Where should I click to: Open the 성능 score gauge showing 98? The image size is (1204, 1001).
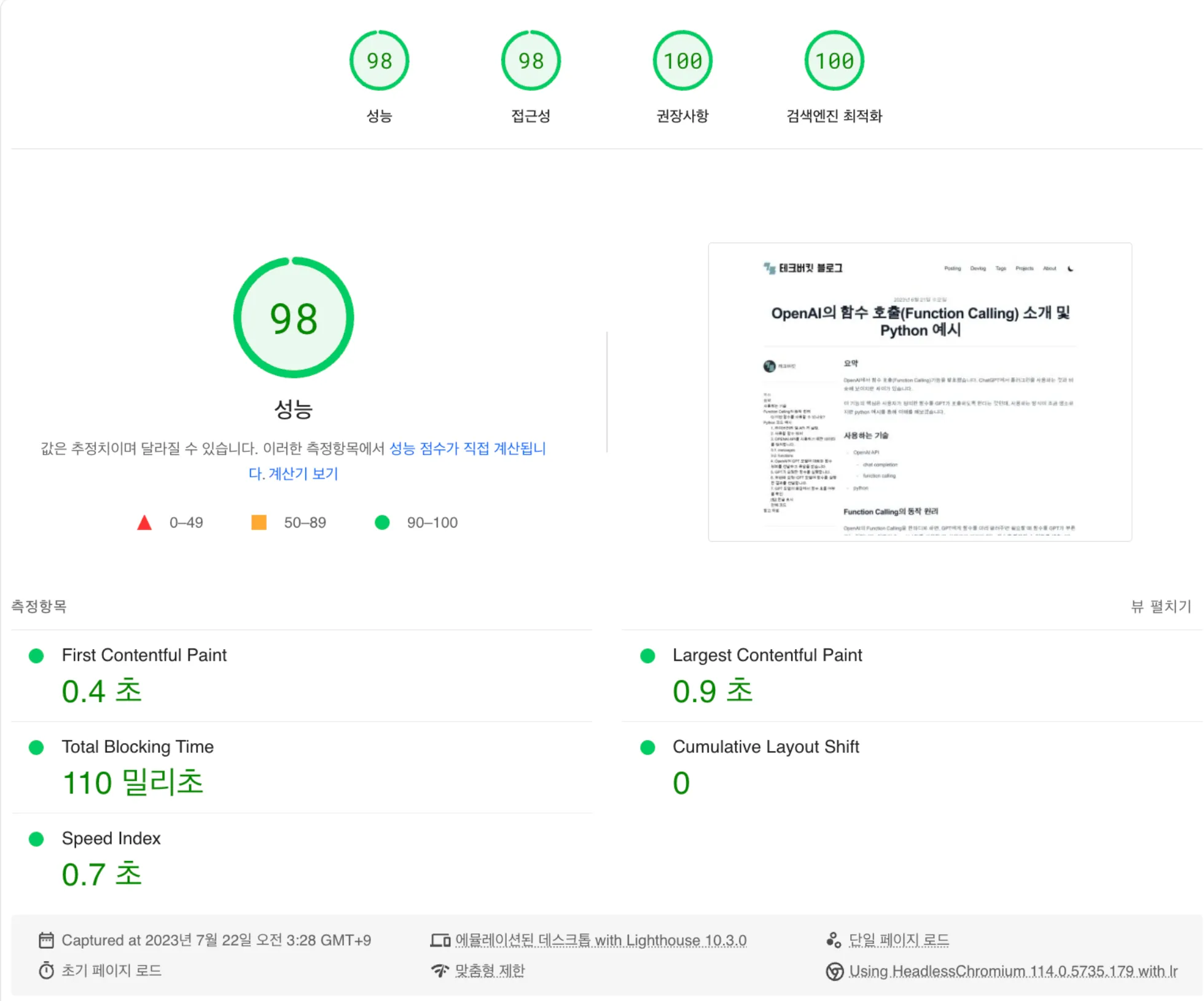point(379,60)
